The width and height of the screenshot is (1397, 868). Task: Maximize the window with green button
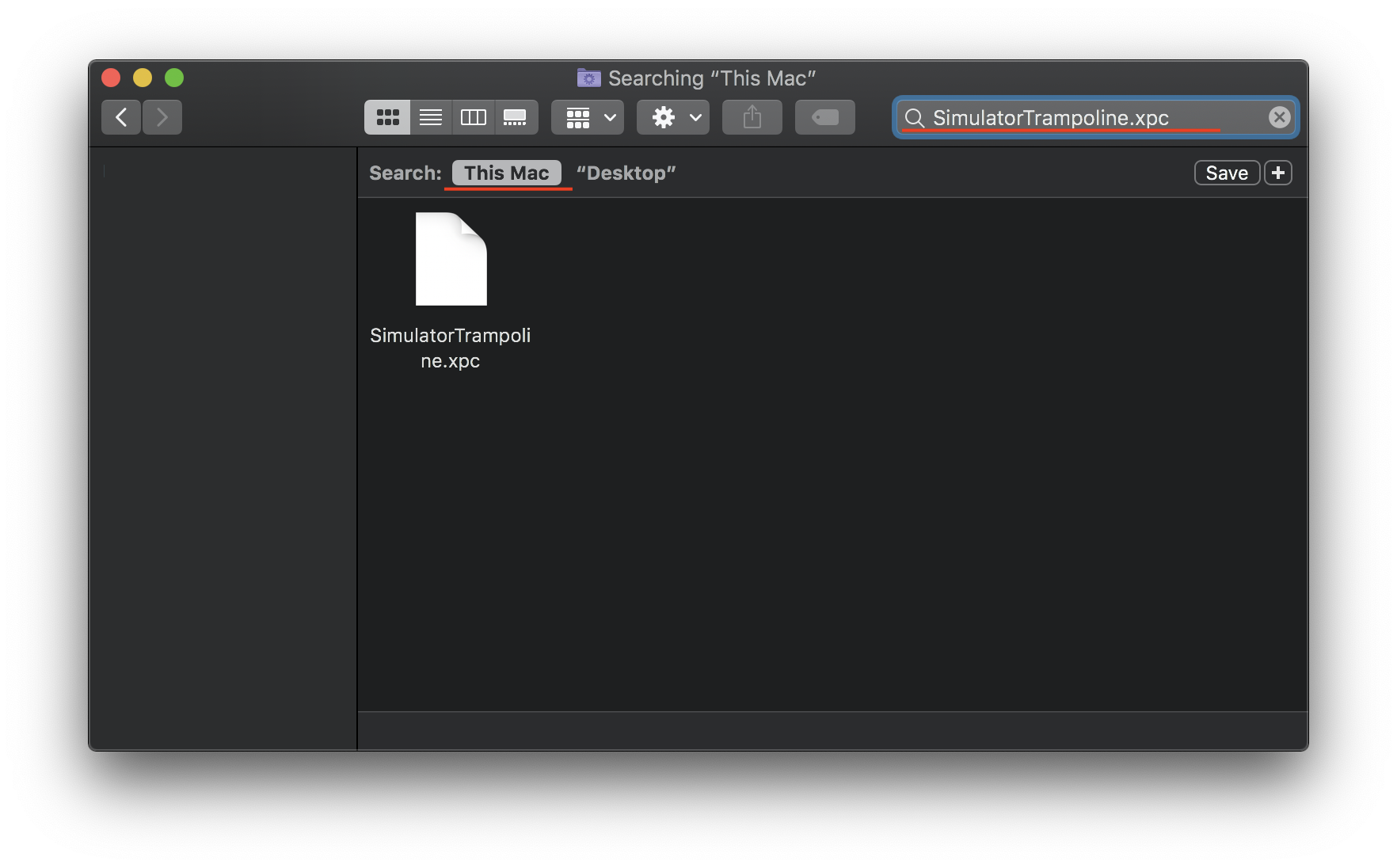coord(174,78)
